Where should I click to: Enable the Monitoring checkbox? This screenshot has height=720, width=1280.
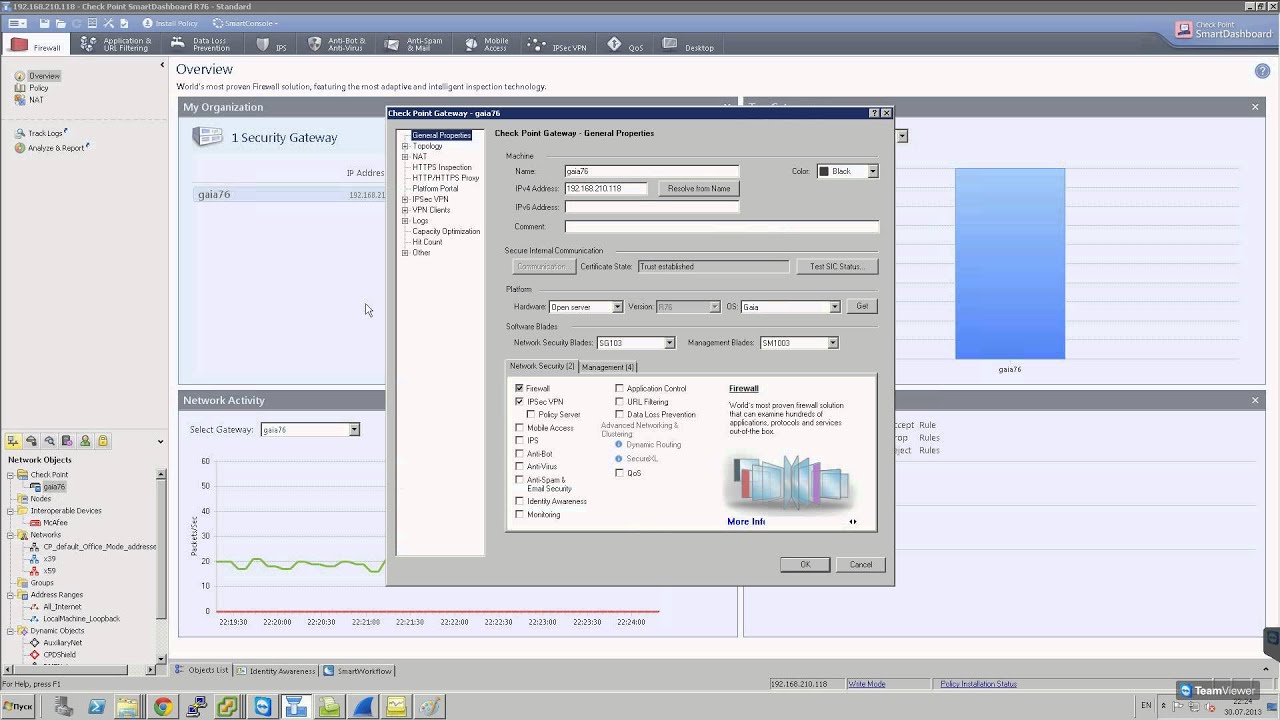click(519, 514)
